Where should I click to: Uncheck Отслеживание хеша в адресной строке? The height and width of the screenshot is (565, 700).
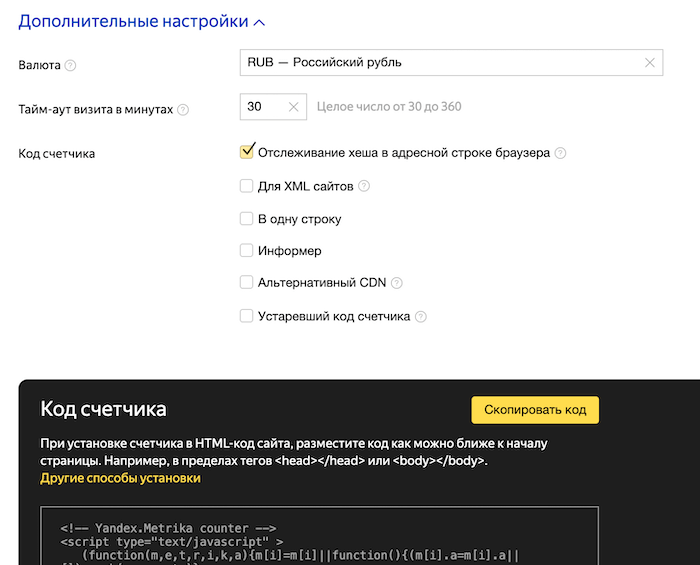(x=247, y=153)
